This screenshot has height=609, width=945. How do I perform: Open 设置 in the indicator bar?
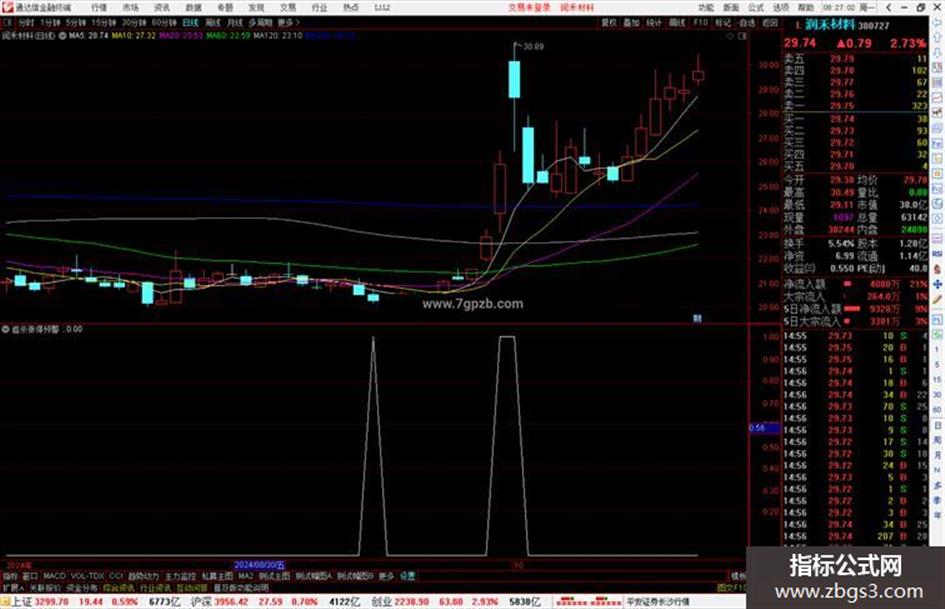tap(407, 576)
